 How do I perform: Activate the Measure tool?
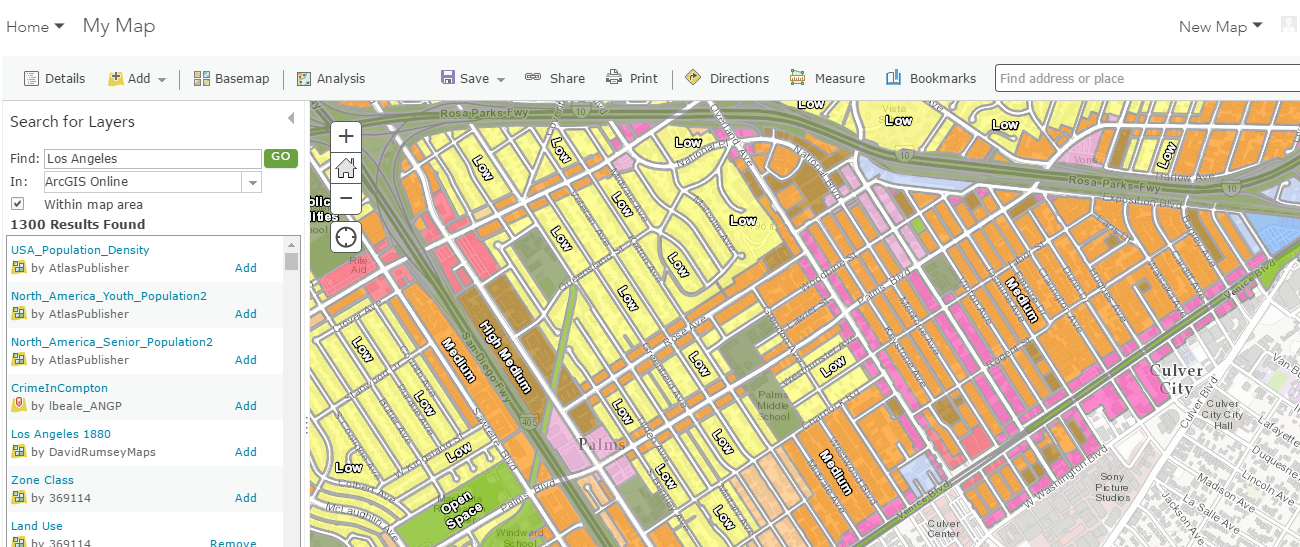(827, 78)
